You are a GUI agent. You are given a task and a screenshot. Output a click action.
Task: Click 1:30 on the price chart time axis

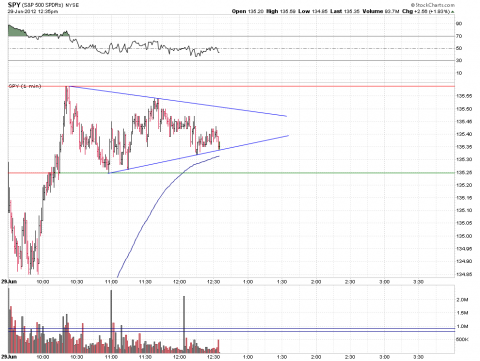(x=282, y=282)
